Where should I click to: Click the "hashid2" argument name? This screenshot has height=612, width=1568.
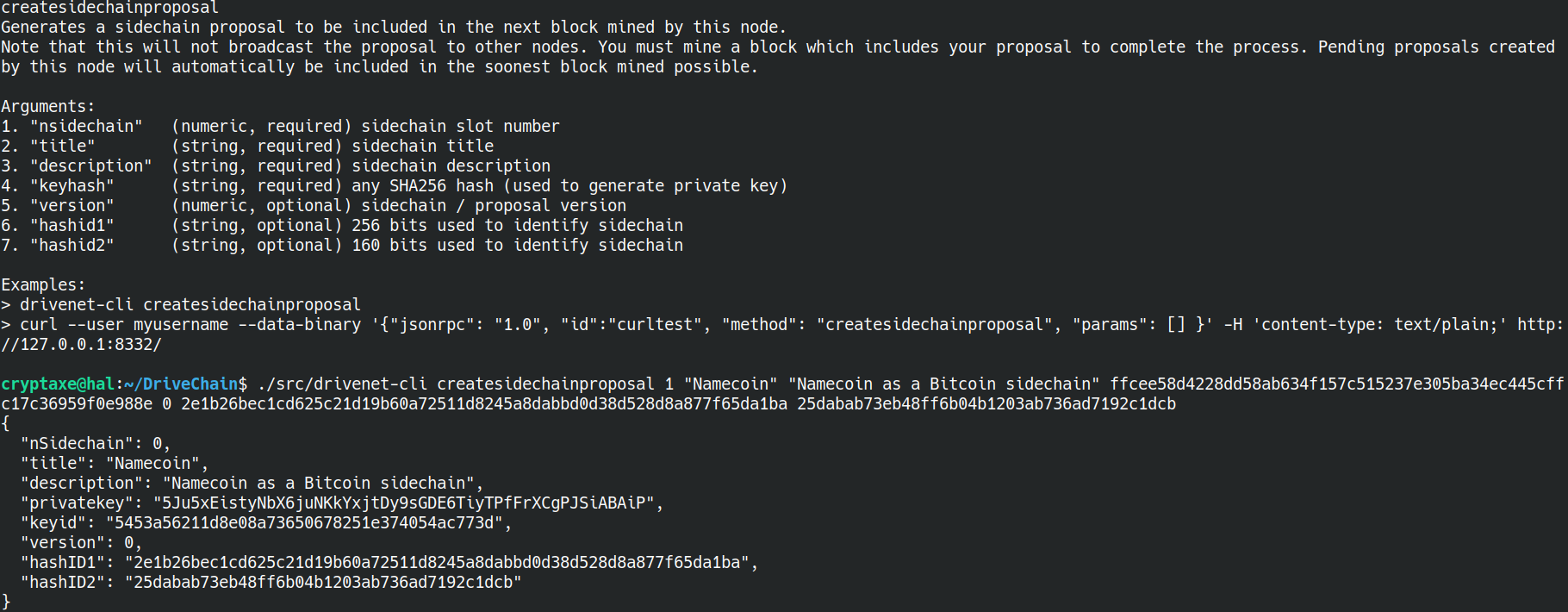72,245
